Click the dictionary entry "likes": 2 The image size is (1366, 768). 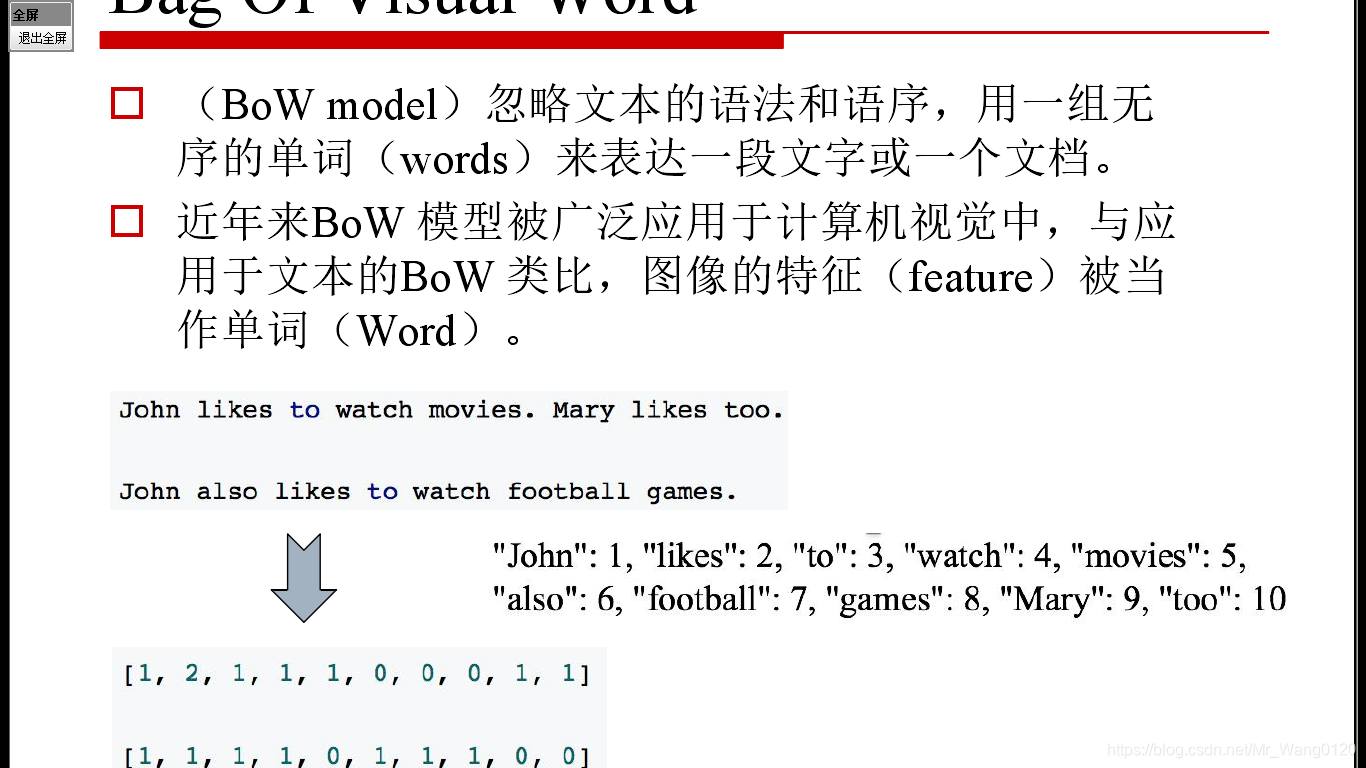click(x=708, y=556)
